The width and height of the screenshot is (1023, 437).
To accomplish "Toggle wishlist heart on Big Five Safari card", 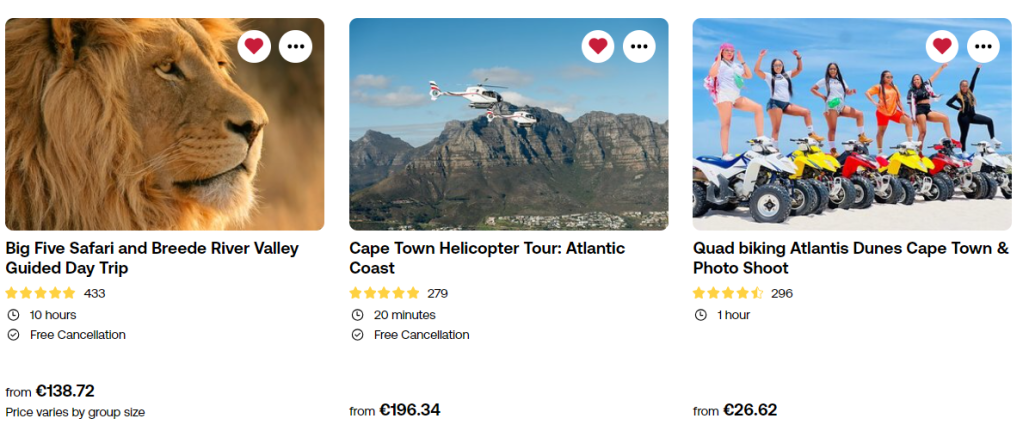I will pos(254,46).
